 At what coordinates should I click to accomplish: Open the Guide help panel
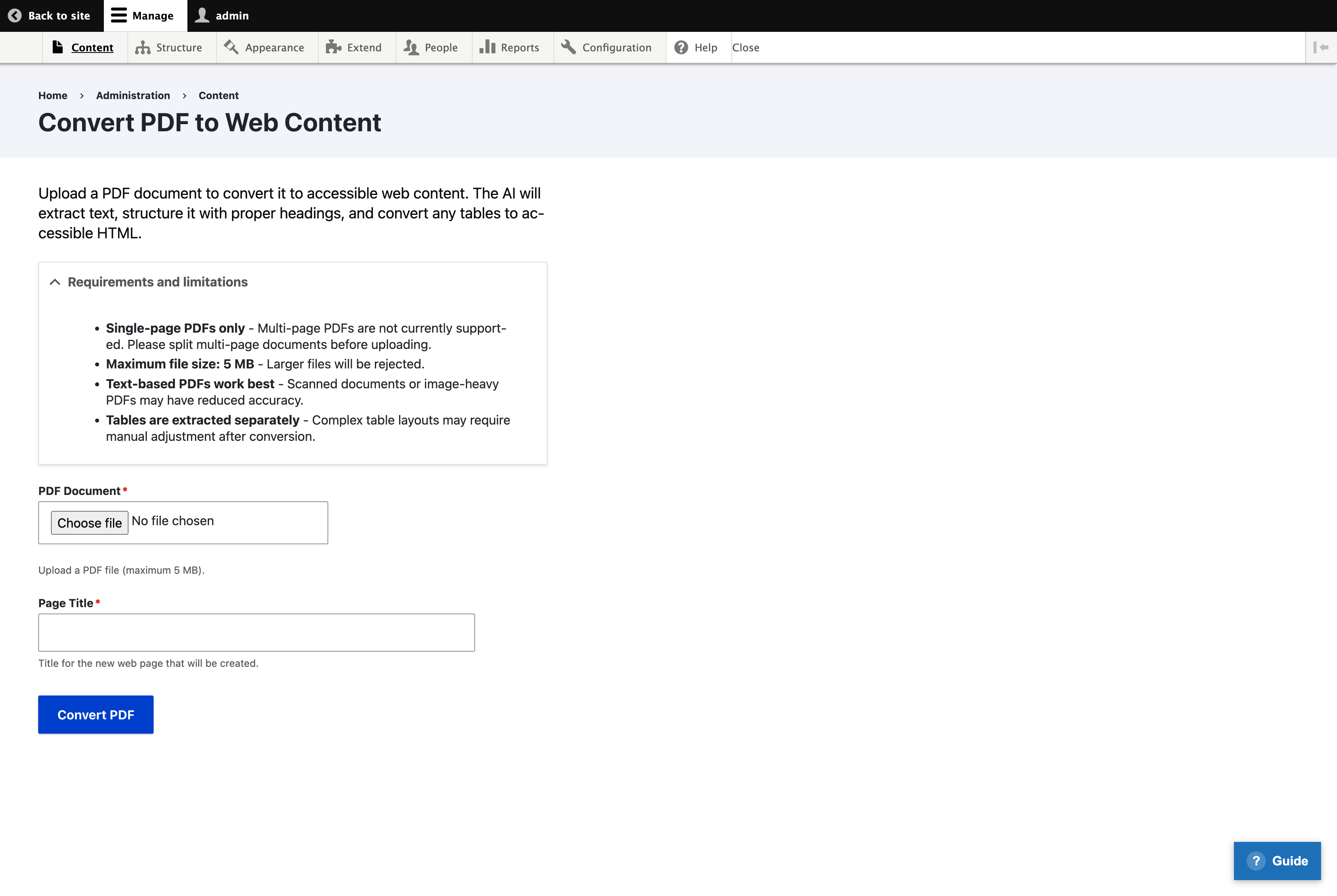coord(1277,861)
